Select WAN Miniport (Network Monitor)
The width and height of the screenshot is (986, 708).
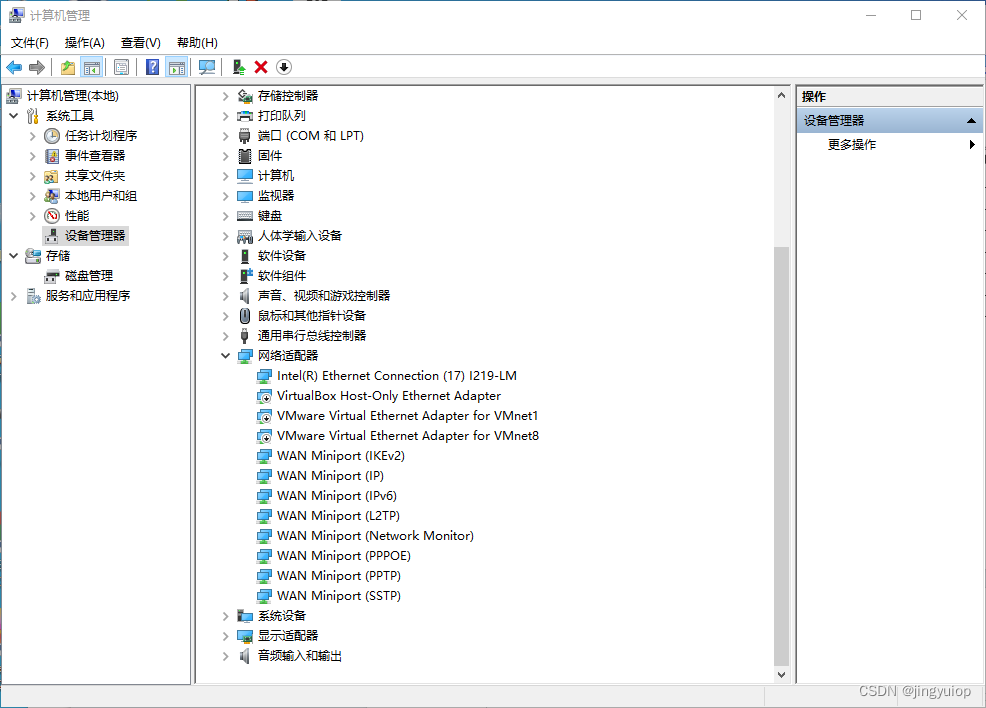(x=375, y=536)
